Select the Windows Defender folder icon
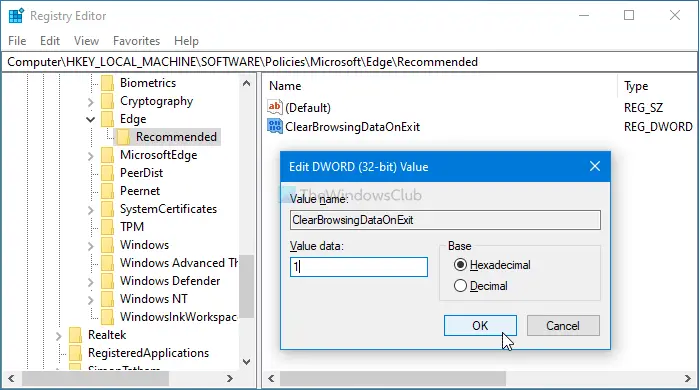 pyautogui.click(x=108, y=281)
